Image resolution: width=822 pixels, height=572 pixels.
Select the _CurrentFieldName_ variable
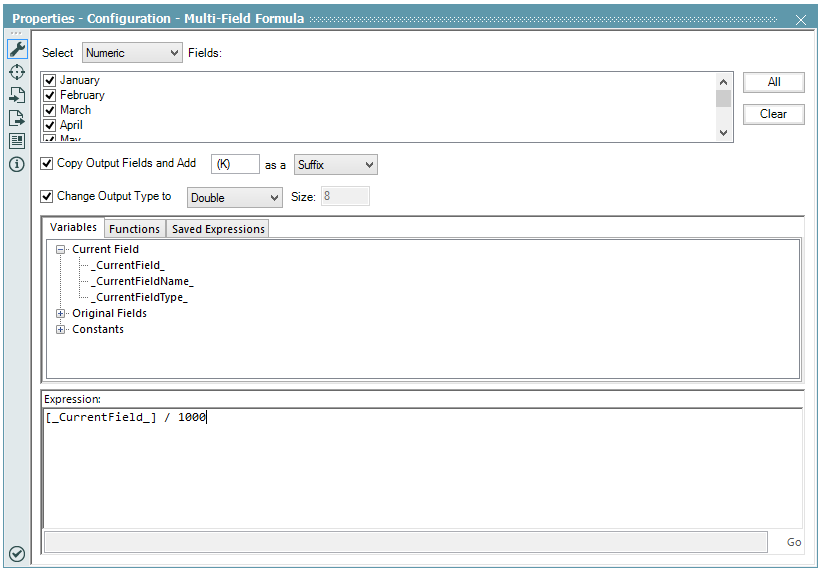(x=142, y=282)
